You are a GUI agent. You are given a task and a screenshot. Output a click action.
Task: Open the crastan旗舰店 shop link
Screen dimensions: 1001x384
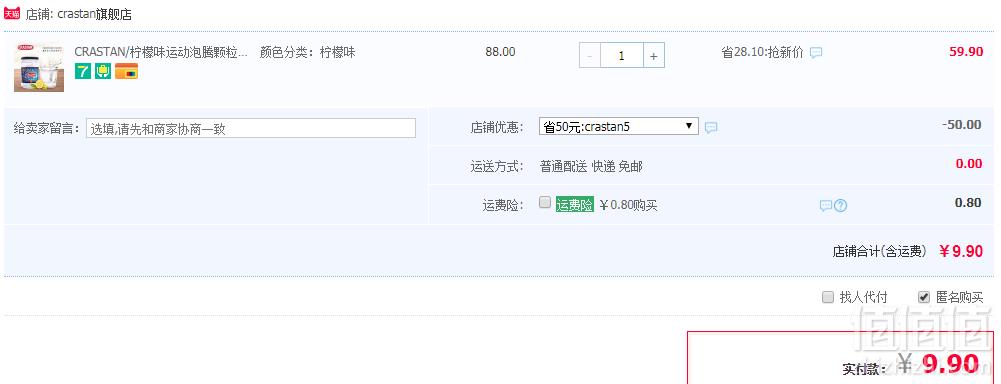point(94,14)
